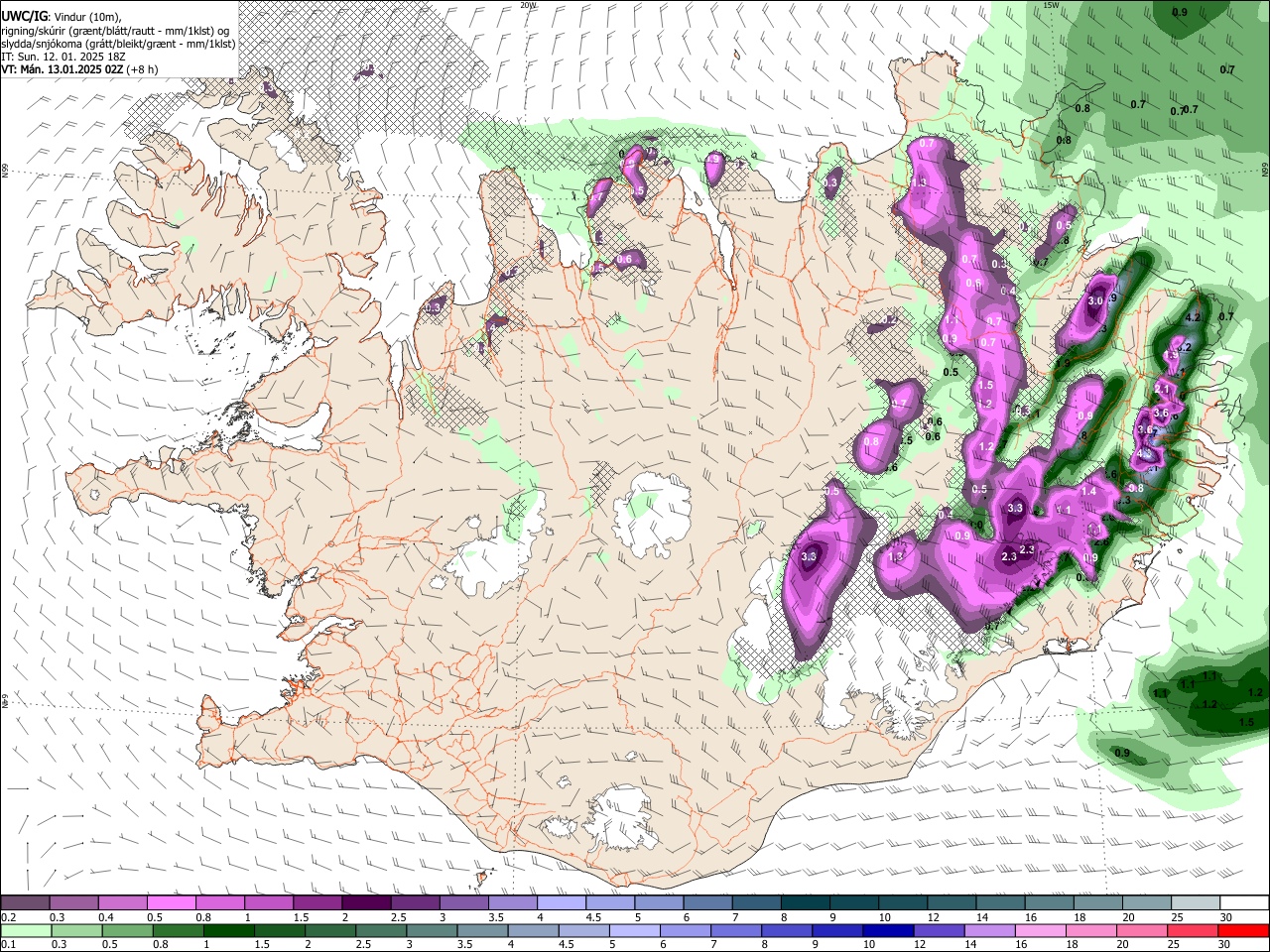Select the 1.4 precipitation value on the map
1270x952 pixels.
(x=1088, y=491)
